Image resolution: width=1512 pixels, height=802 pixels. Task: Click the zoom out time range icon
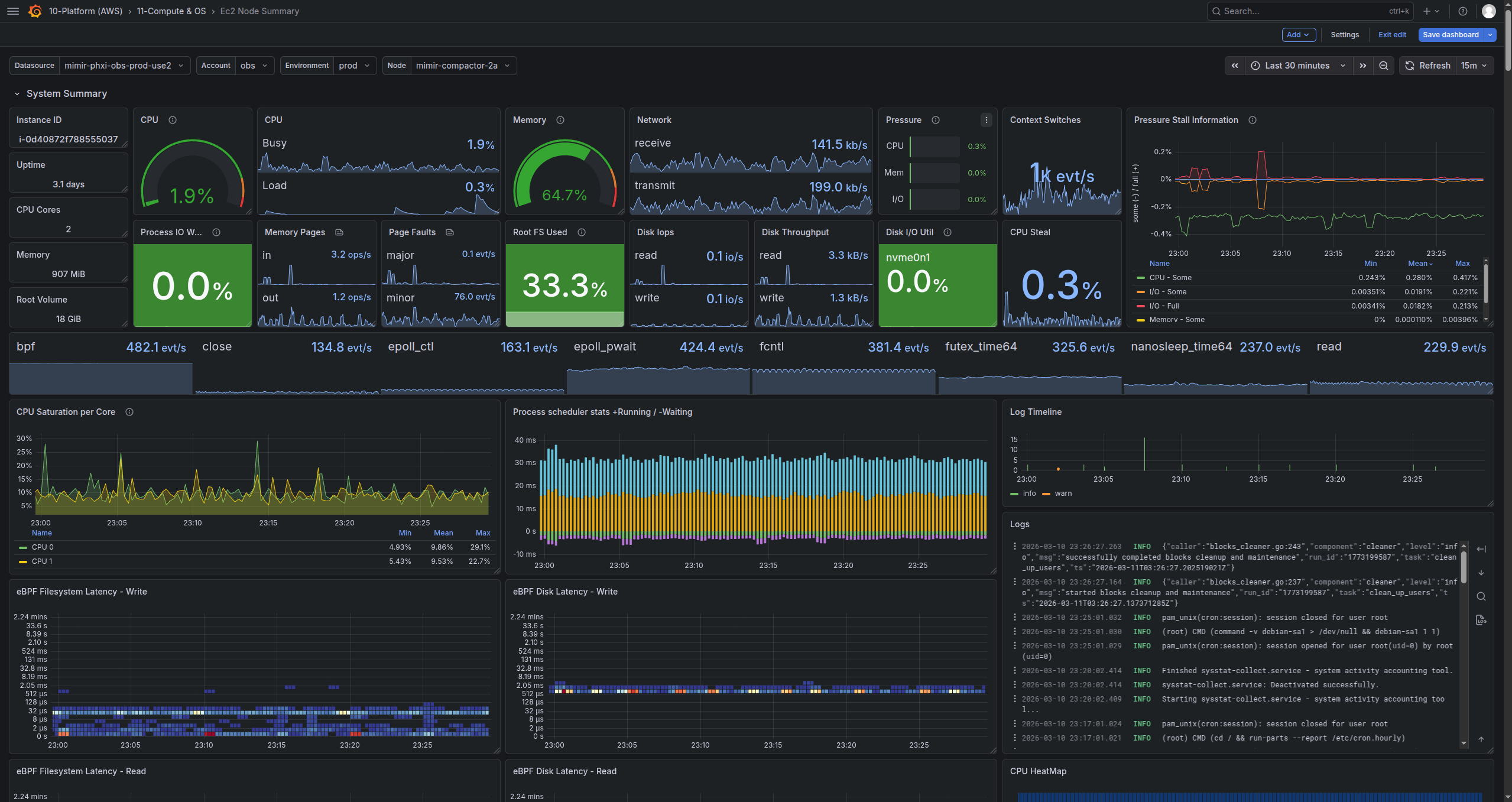[1383, 65]
